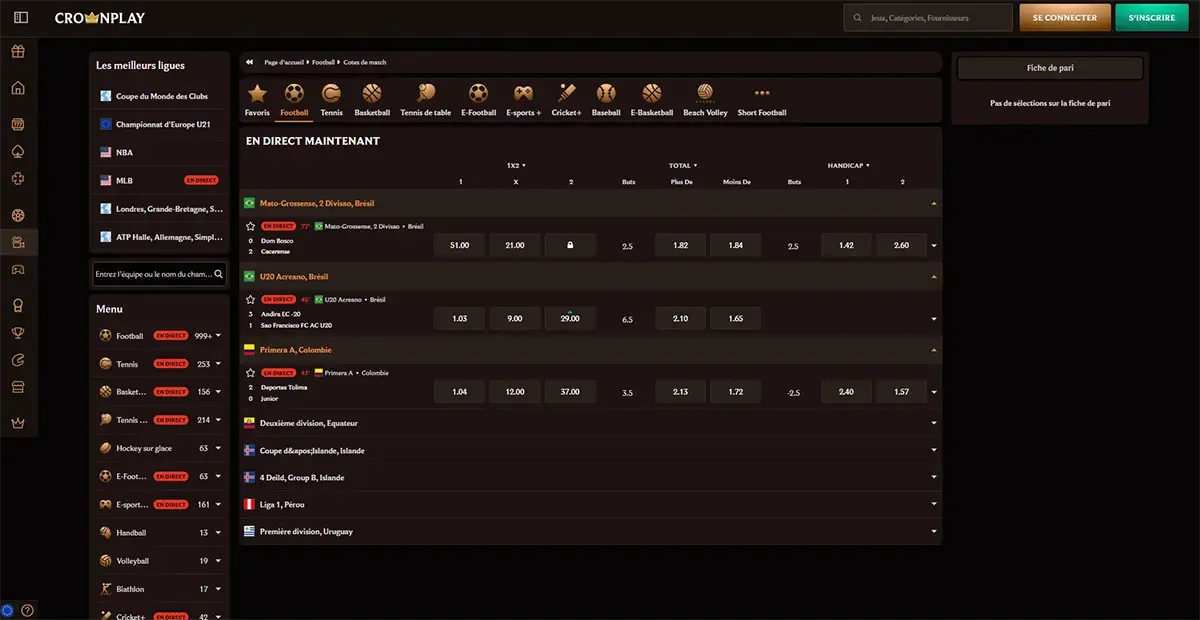The image size is (1200, 620).
Task: Select odds 51.00 for Dom Bosco win
Action: [x=460, y=245]
